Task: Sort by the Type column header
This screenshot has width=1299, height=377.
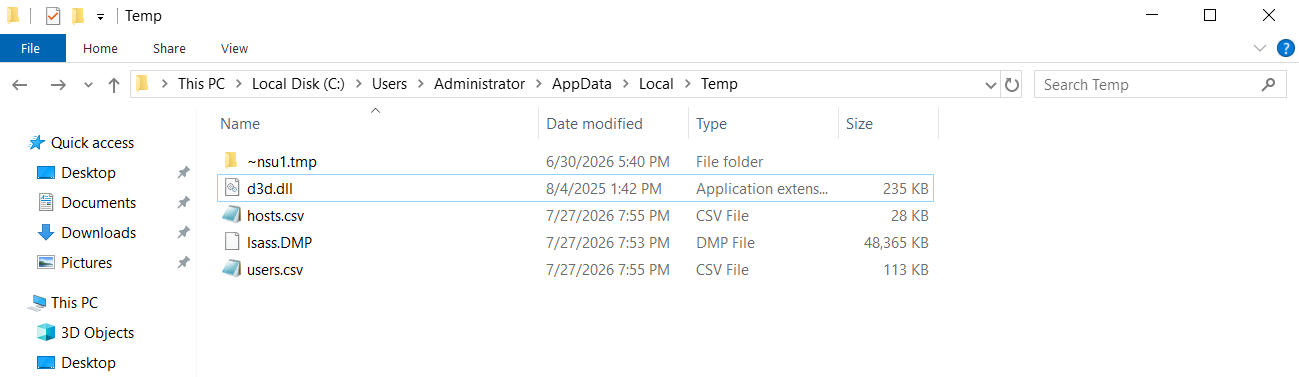Action: click(711, 124)
